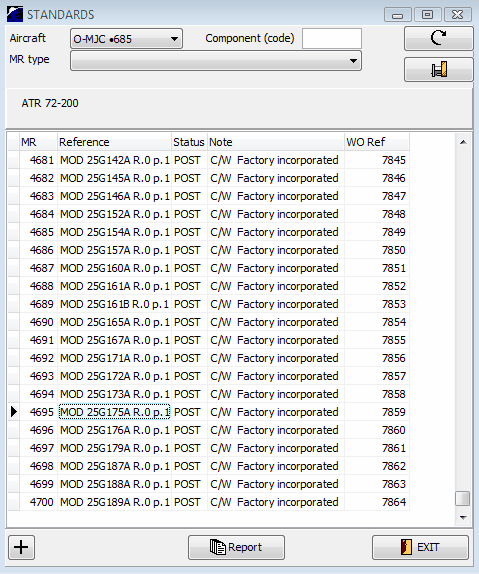
Task: Click the EXIT button
Action: coord(420,547)
